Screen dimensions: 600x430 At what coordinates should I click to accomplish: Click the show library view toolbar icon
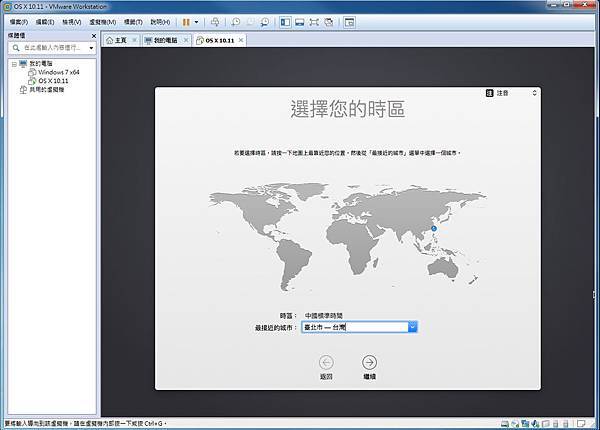285,21
